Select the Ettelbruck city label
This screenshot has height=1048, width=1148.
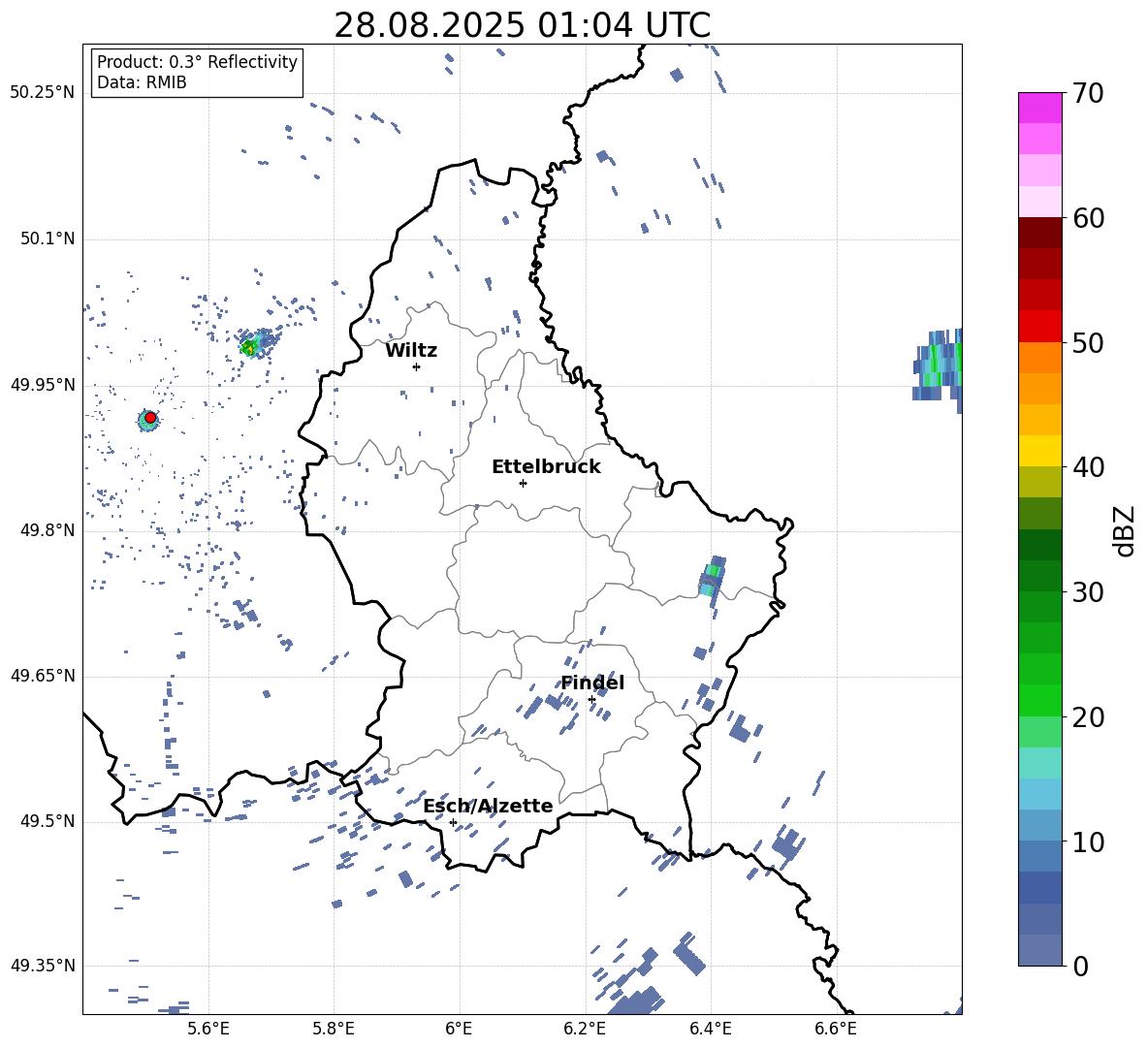tap(546, 467)
